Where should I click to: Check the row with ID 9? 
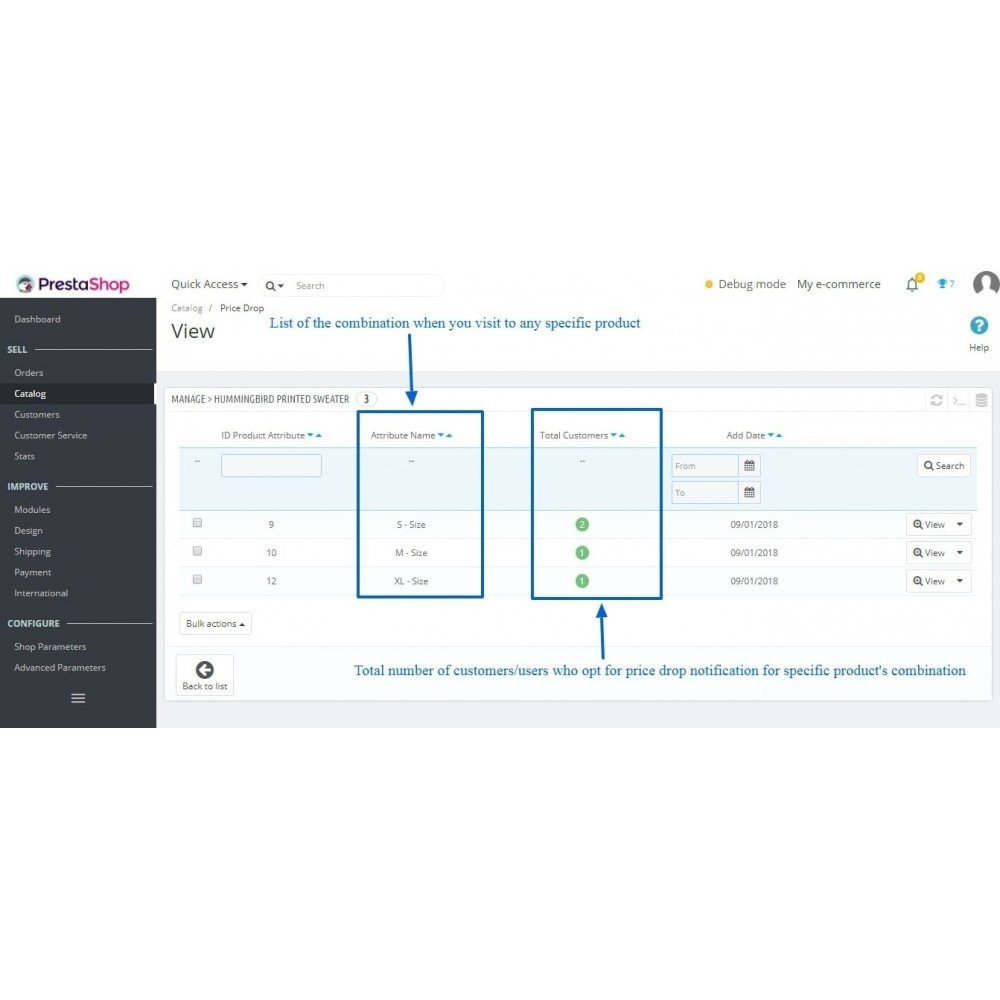[197, 523]
